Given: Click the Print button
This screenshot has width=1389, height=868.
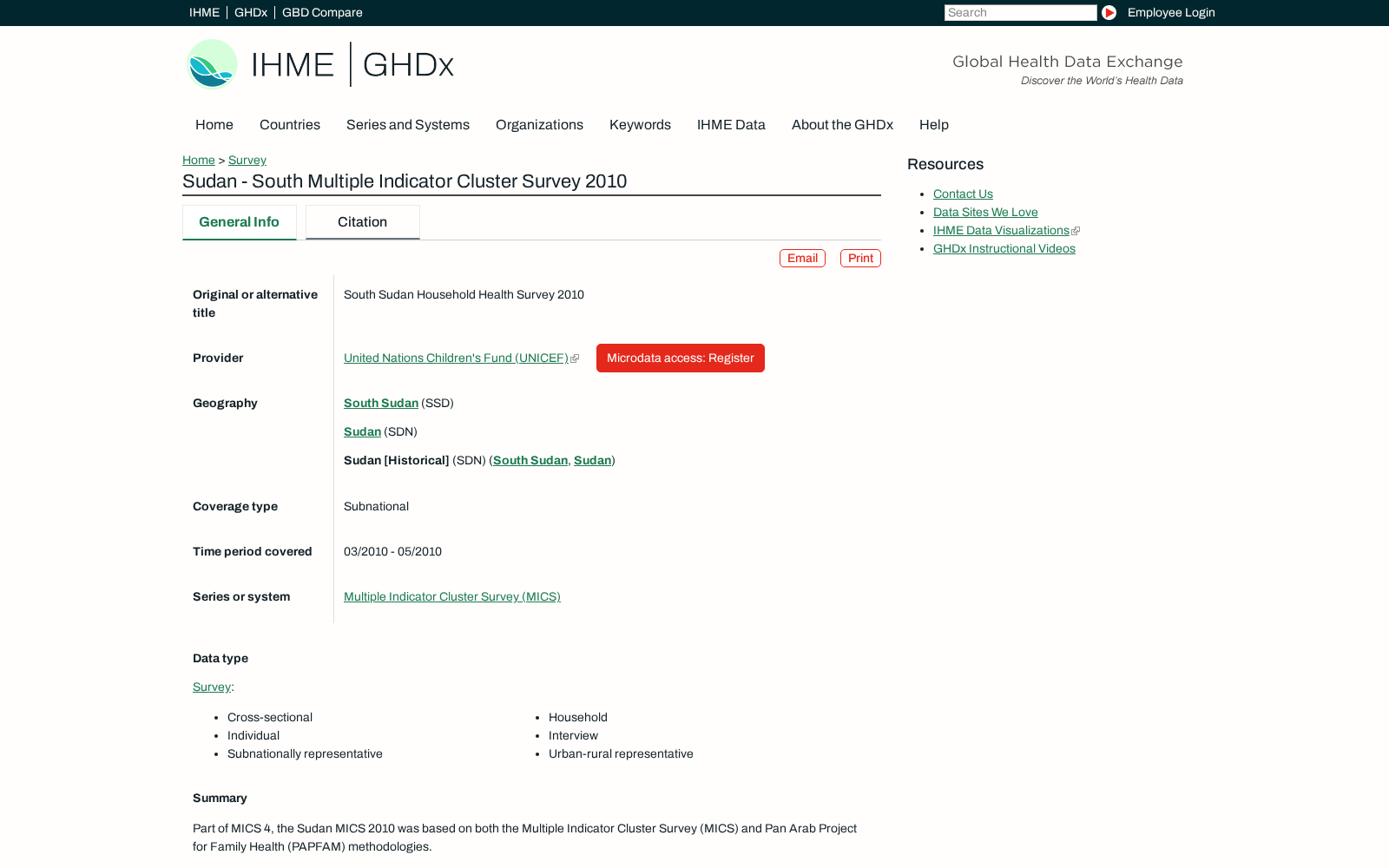Looking at the screenshot, I should point(860,259).
